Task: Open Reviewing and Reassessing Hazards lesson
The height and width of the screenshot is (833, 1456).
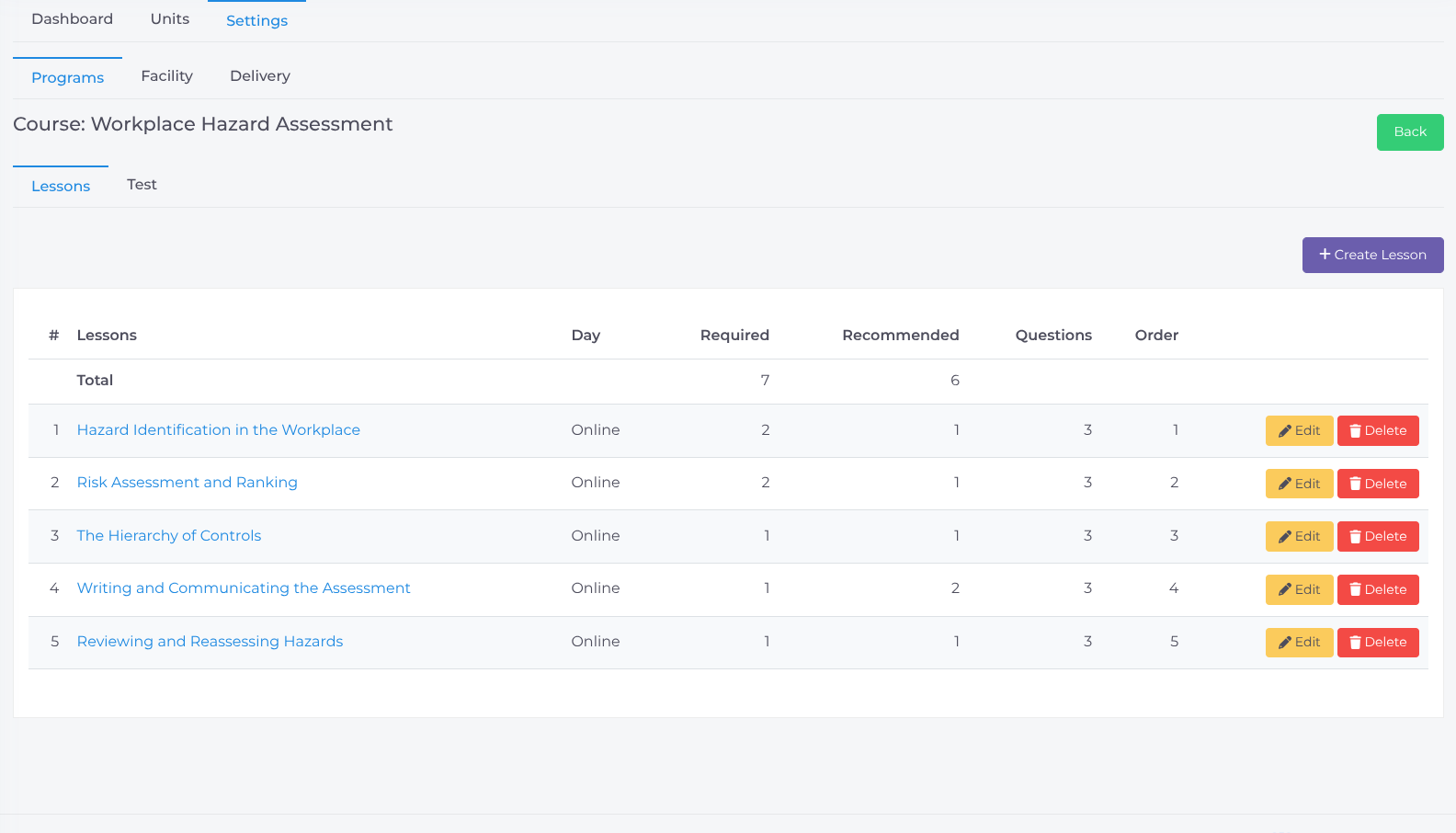Action: point(210,642)
